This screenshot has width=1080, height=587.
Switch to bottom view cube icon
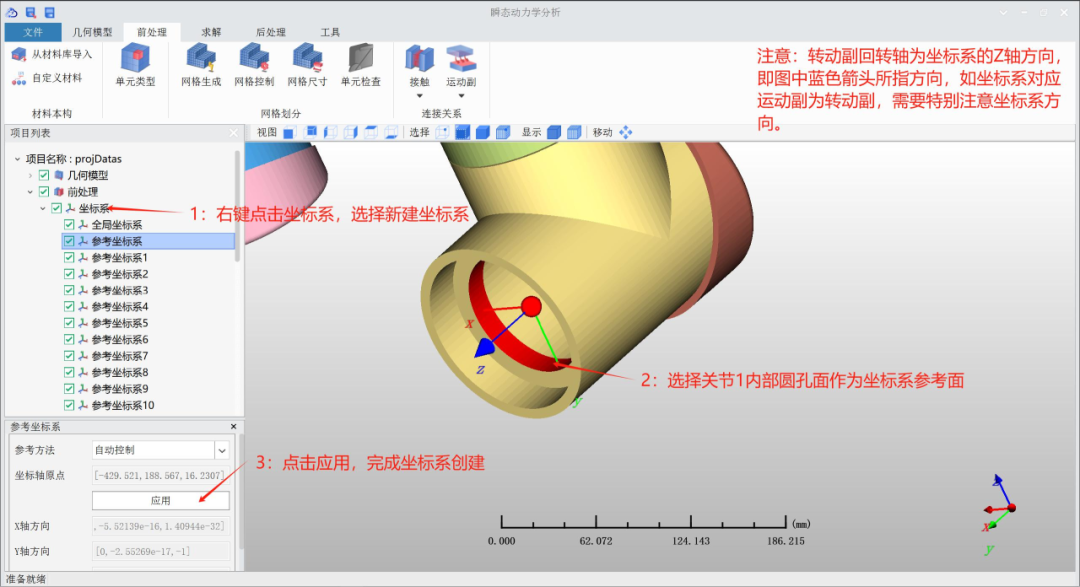click(x=391, y=132)
